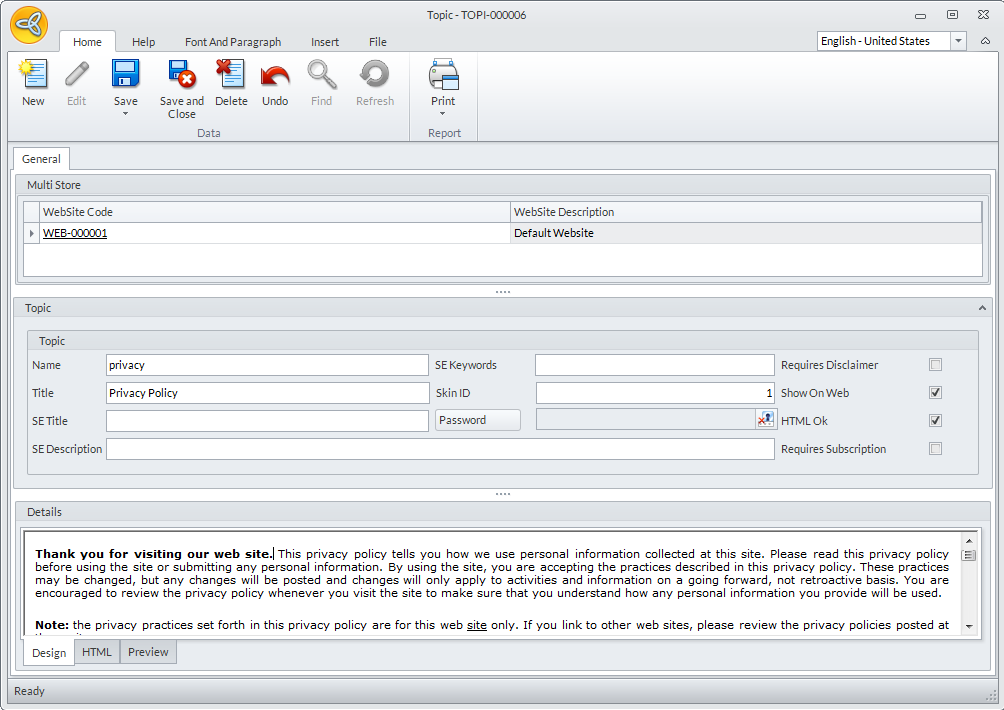
Task: Click the Password button
Action: [478, 420]
